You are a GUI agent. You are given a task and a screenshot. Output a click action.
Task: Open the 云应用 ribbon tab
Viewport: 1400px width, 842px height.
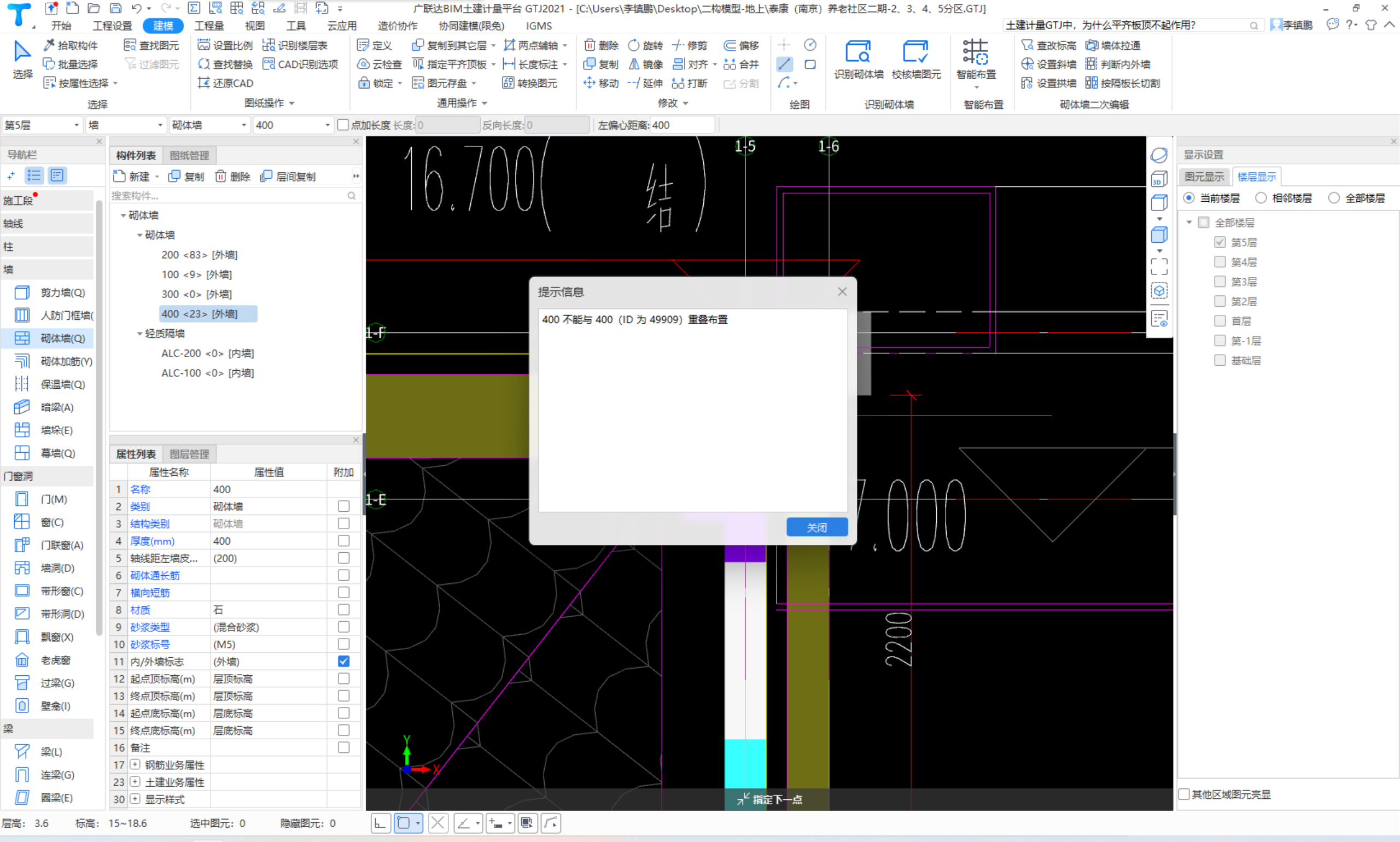pos(342,26)
